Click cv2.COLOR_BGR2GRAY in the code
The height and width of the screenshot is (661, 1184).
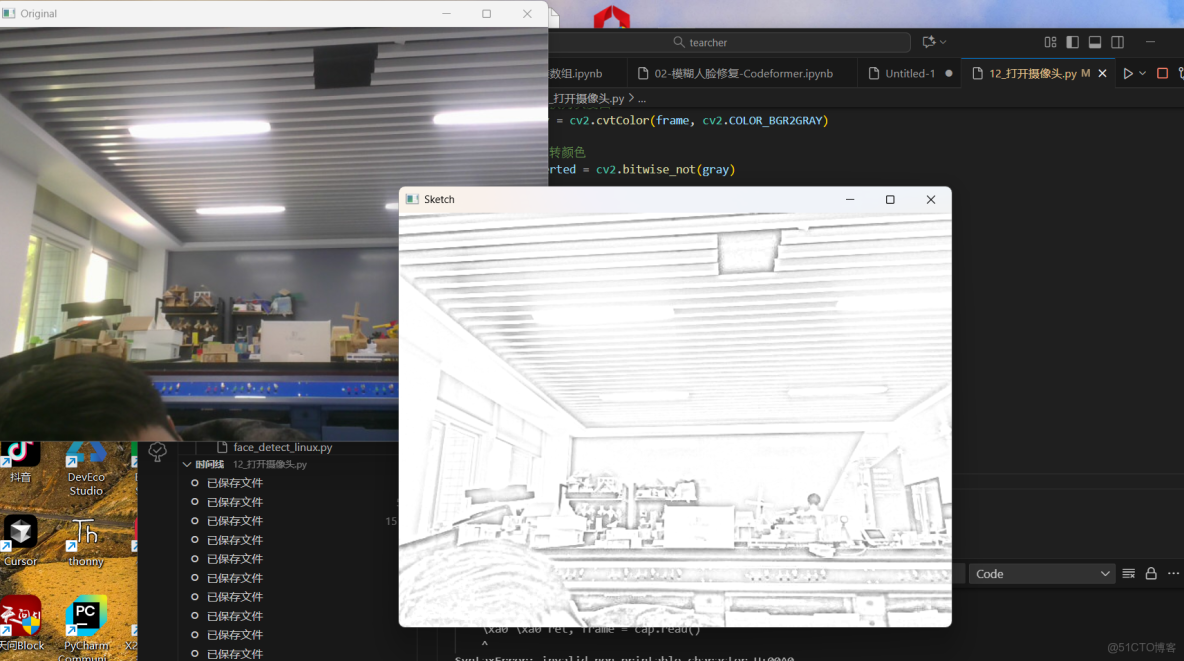[x=763, y=120]
